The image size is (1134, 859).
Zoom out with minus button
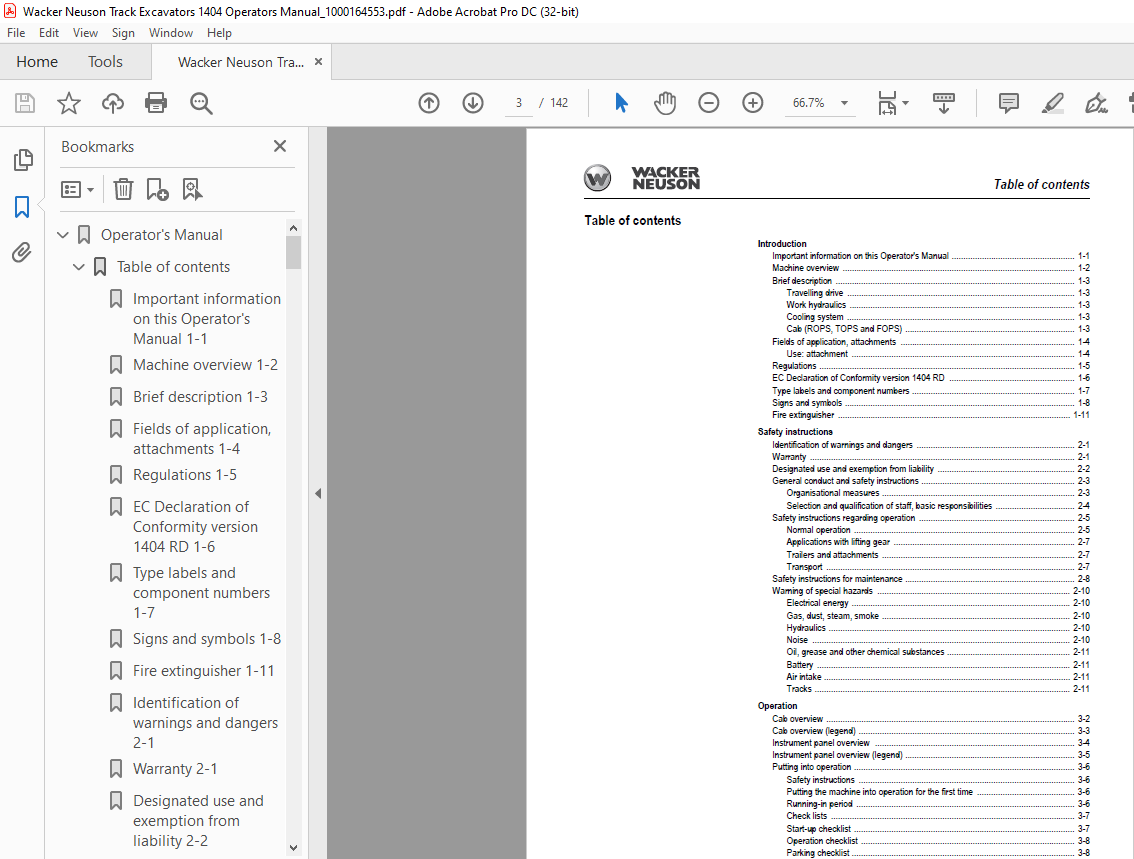coord(709,103)
